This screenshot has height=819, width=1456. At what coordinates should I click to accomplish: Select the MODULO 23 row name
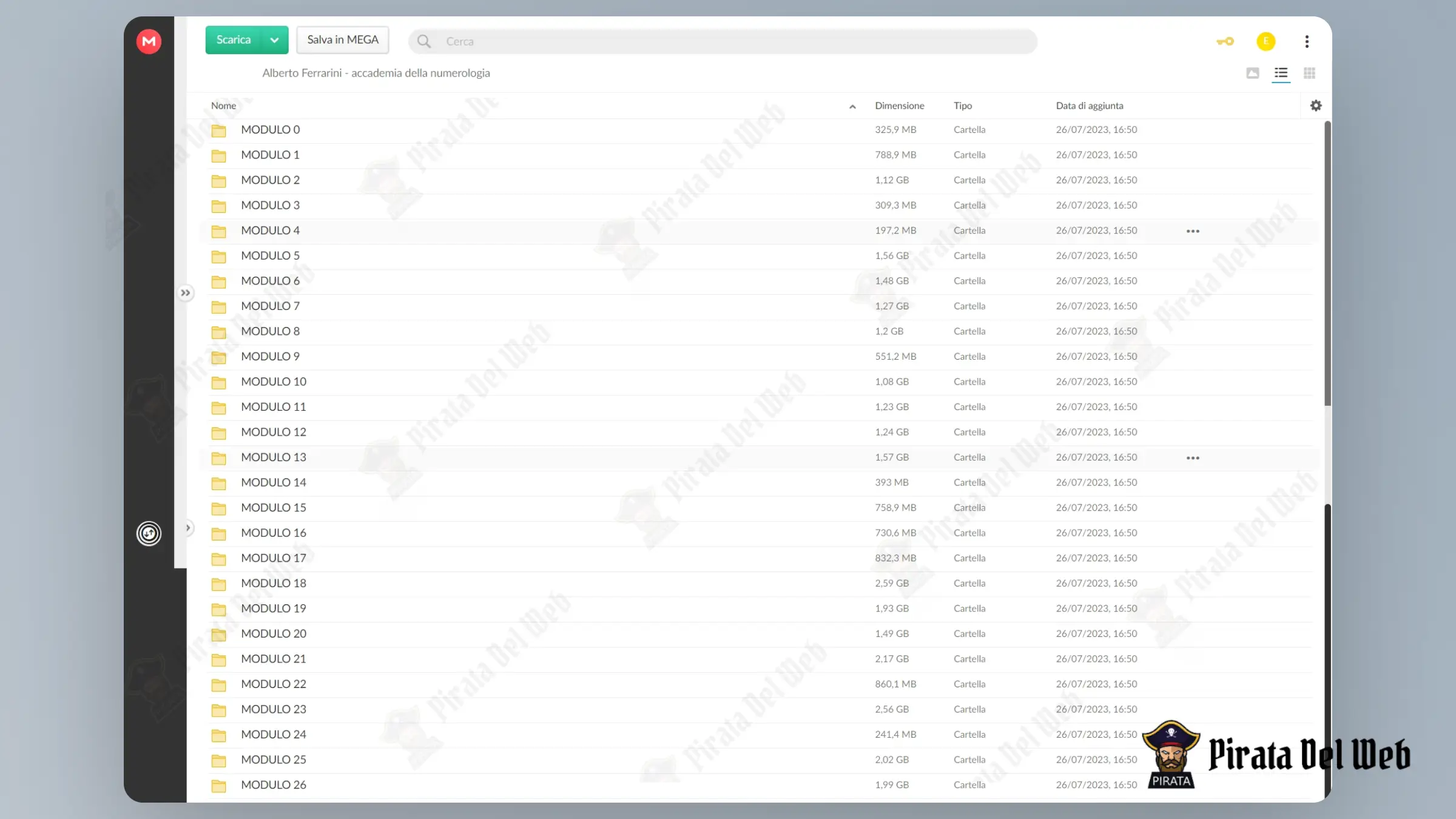(x=274, y=709)
